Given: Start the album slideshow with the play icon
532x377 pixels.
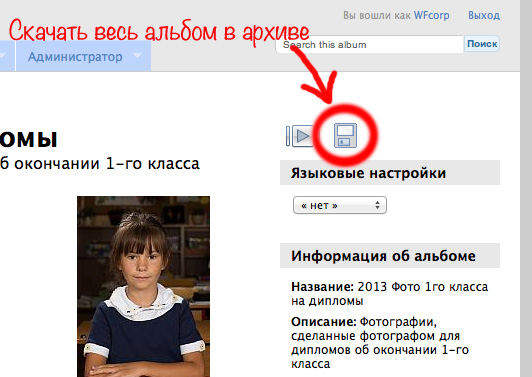Looking at the screenshot, I should [300, 136].
